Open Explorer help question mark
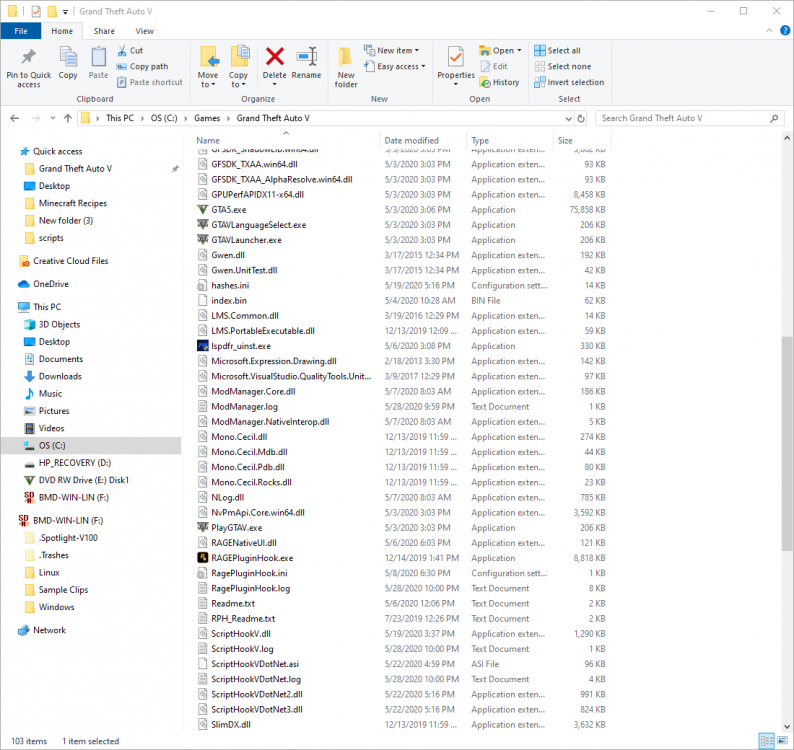The width and height of the screenshot is (794, 750). (x=785, y=30)
